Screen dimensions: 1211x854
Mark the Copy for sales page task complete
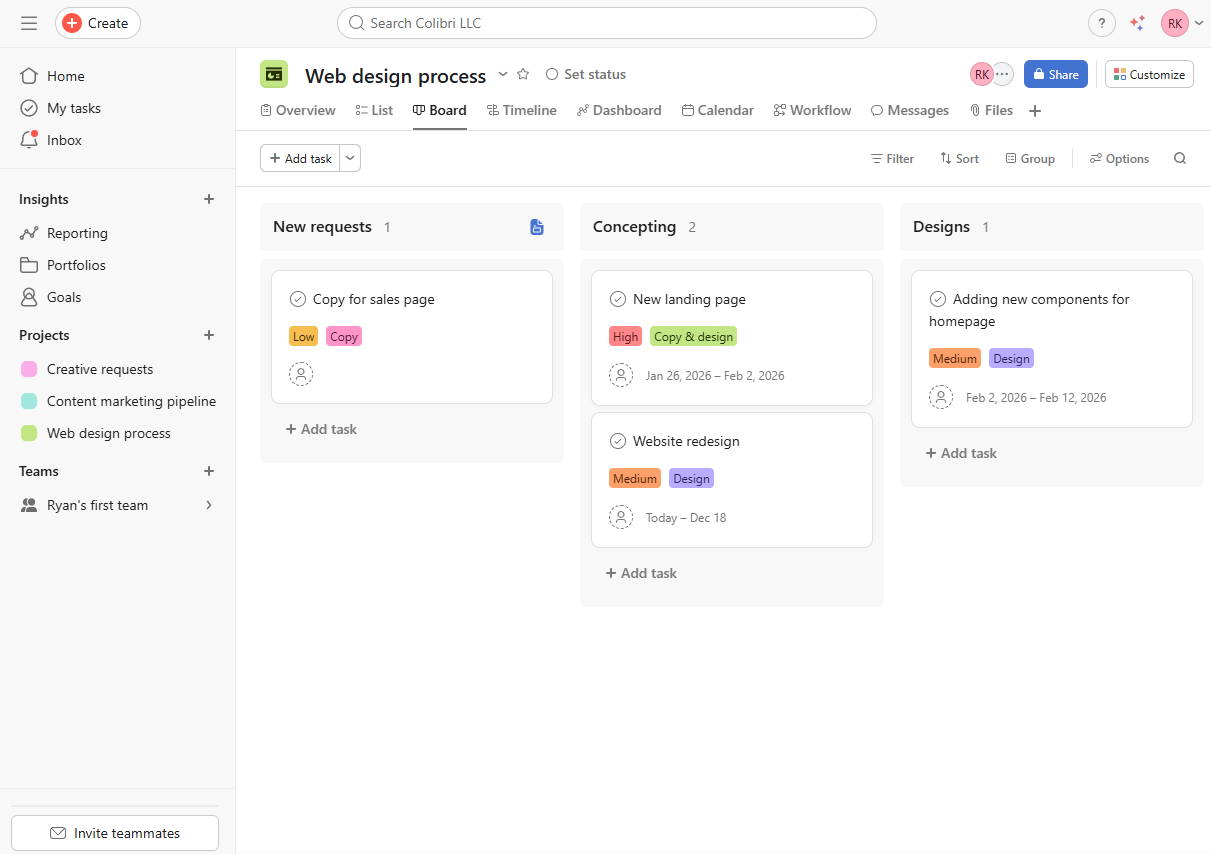click(297, 298)
